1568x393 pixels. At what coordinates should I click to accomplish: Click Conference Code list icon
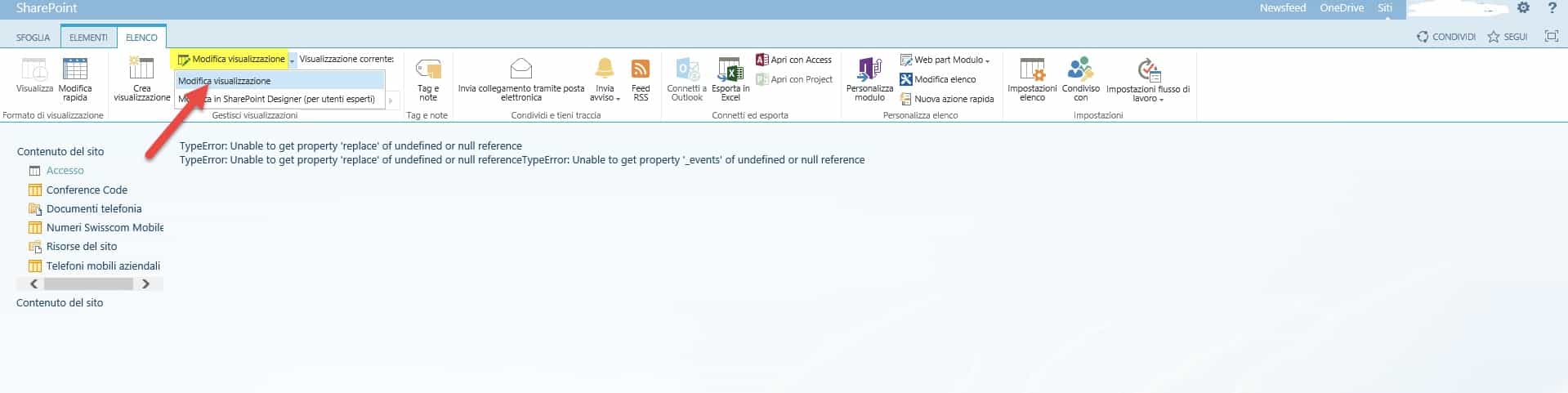click(x=35, y=190)
